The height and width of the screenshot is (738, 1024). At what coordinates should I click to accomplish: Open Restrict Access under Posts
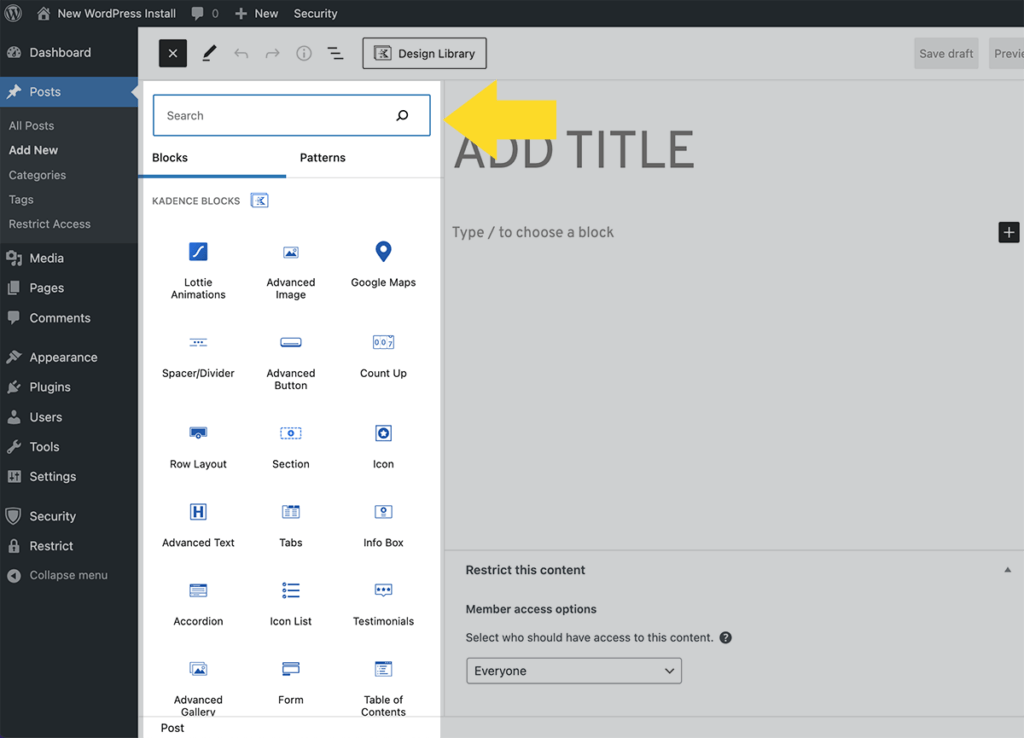50,224
